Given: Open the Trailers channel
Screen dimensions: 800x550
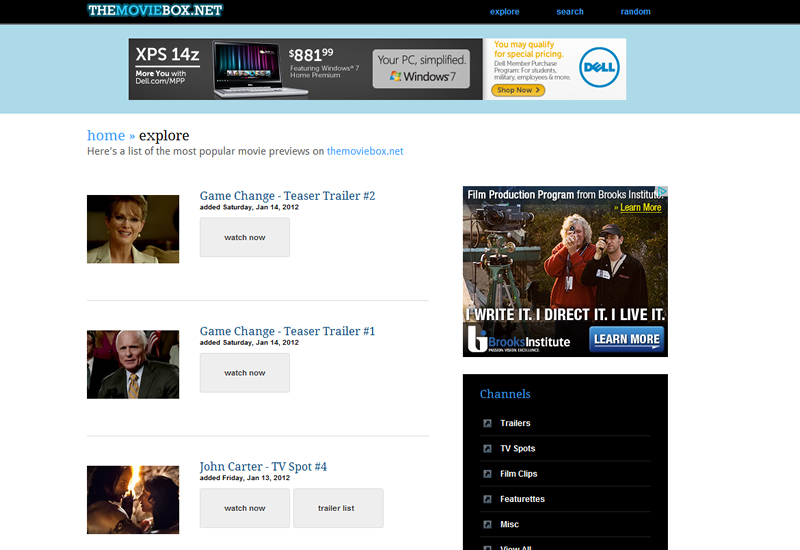Looking at the screenshot, I should (x=515, y=423).
